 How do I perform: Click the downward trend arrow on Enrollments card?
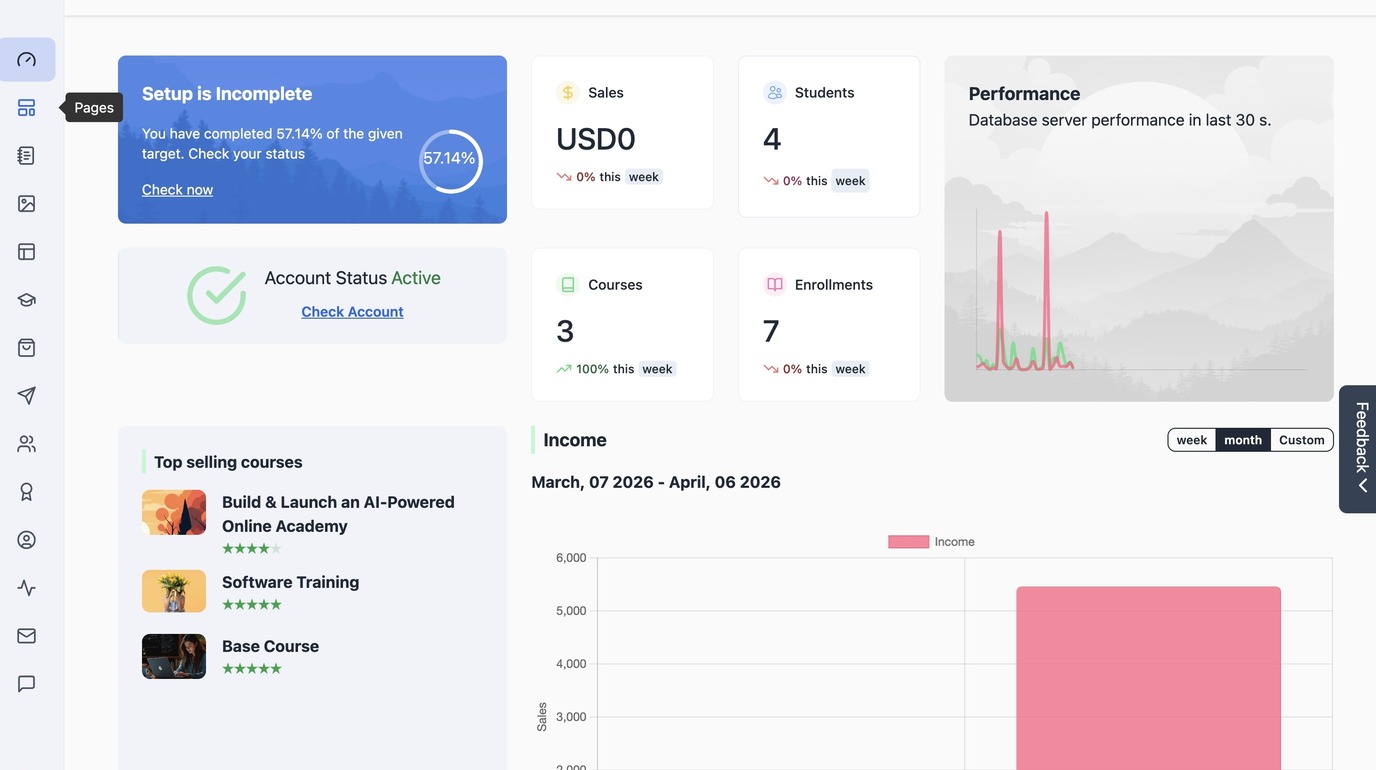click(x=771, y=369)
